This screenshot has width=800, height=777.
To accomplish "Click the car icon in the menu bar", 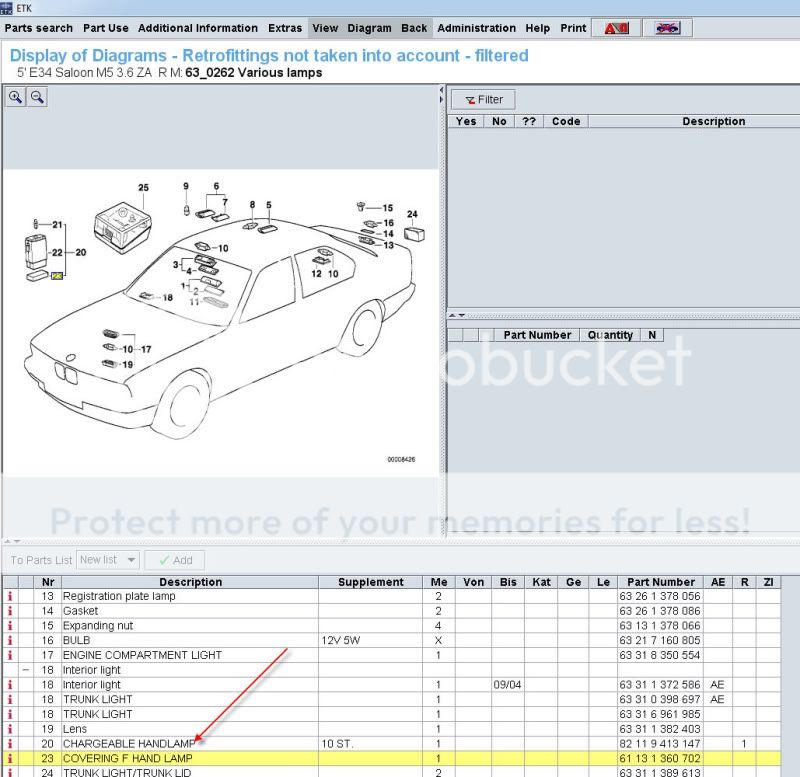I will 667,28.
